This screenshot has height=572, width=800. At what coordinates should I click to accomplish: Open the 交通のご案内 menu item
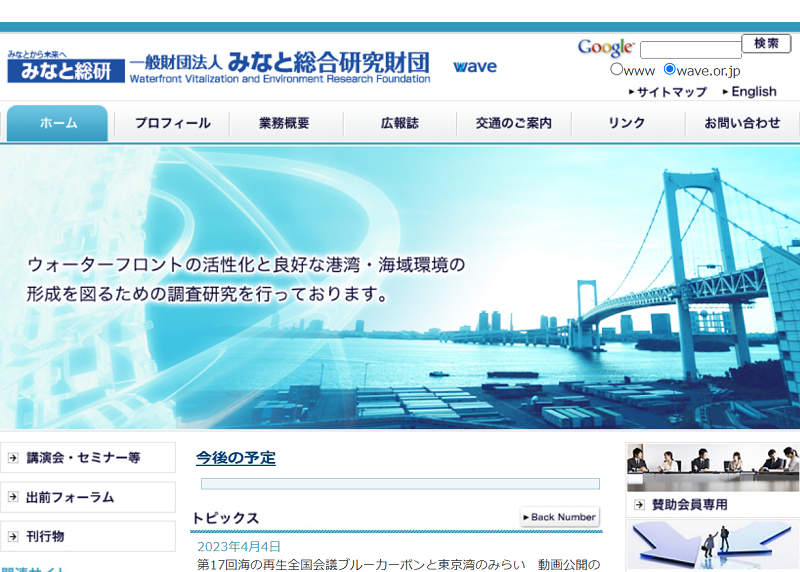pyautogui.click(x=513, y=124)
